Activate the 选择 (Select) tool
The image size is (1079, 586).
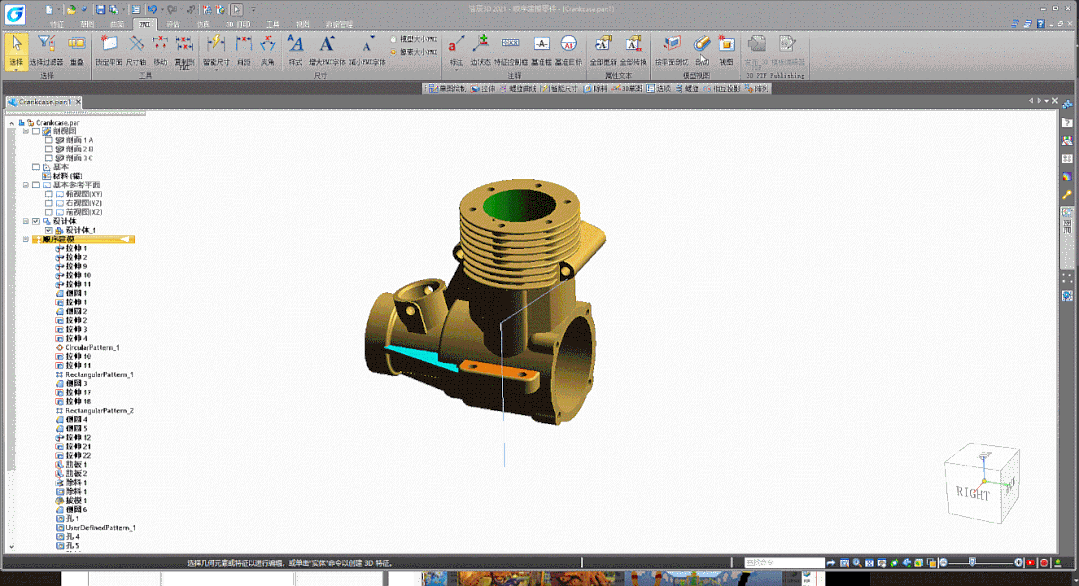[17, 50]
